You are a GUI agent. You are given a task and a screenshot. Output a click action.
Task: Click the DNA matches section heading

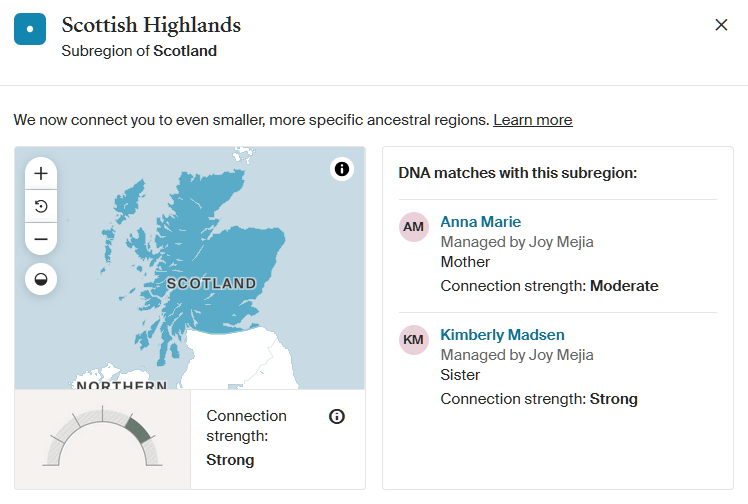pos(517,173)
